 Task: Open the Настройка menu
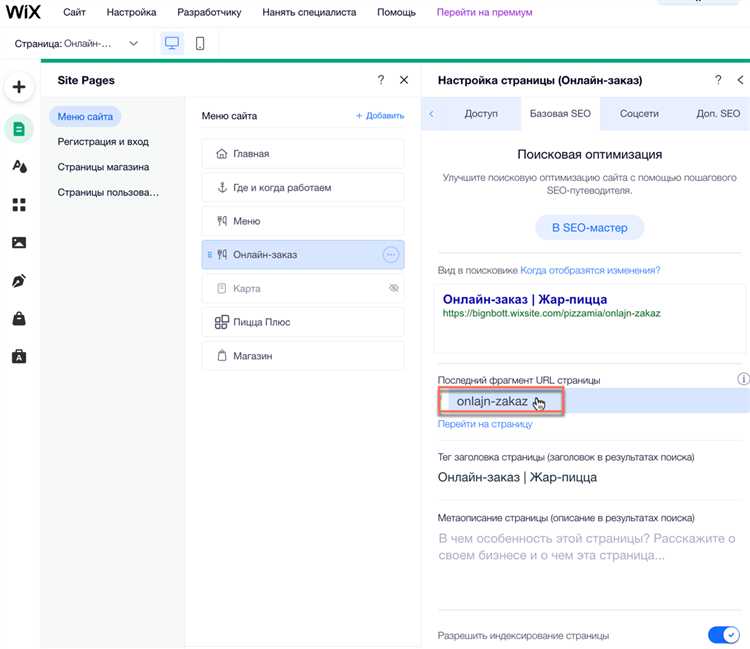coord(130,13)
